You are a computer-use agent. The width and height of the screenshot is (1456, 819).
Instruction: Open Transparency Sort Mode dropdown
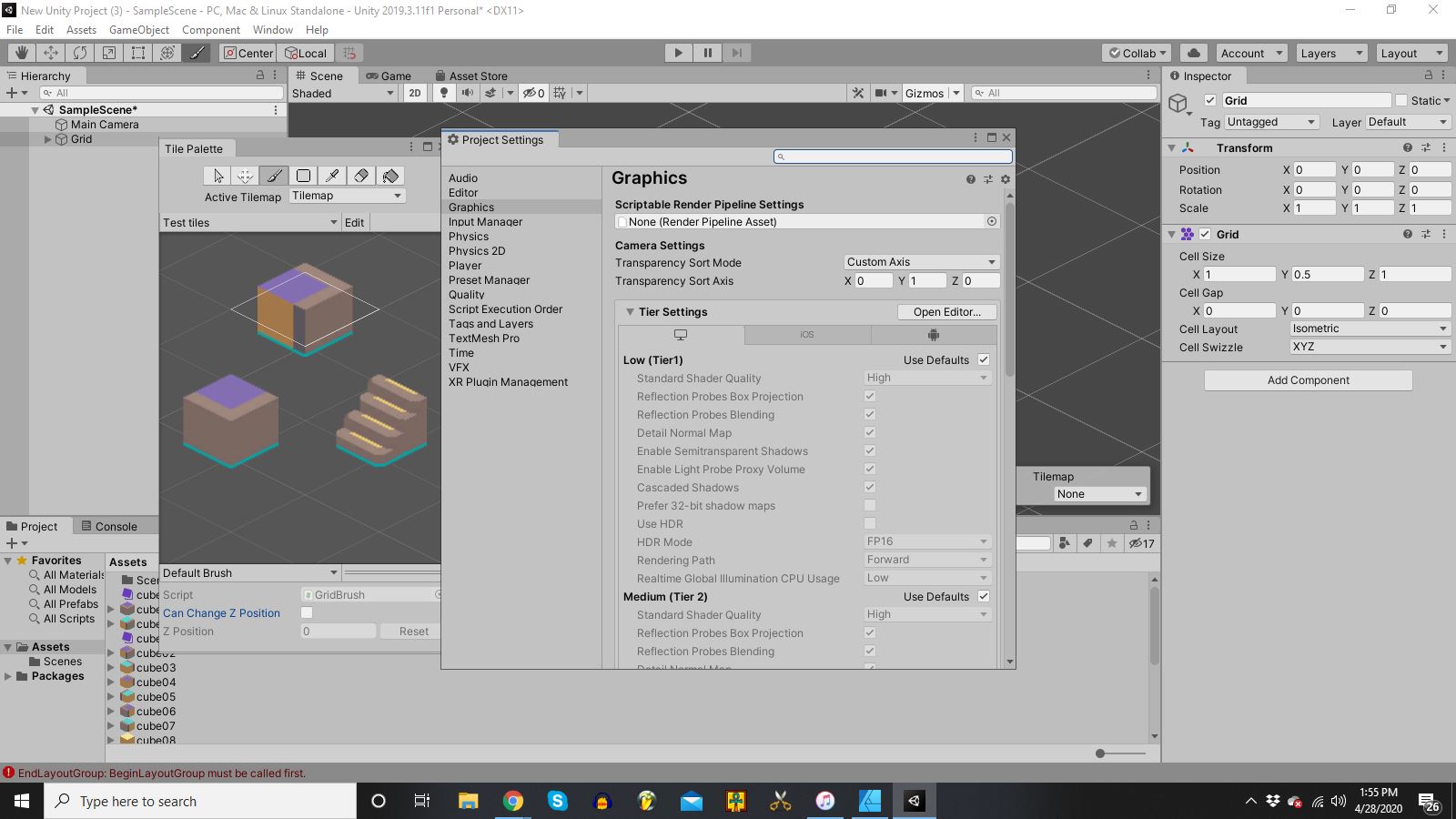[x=922, y=262]
